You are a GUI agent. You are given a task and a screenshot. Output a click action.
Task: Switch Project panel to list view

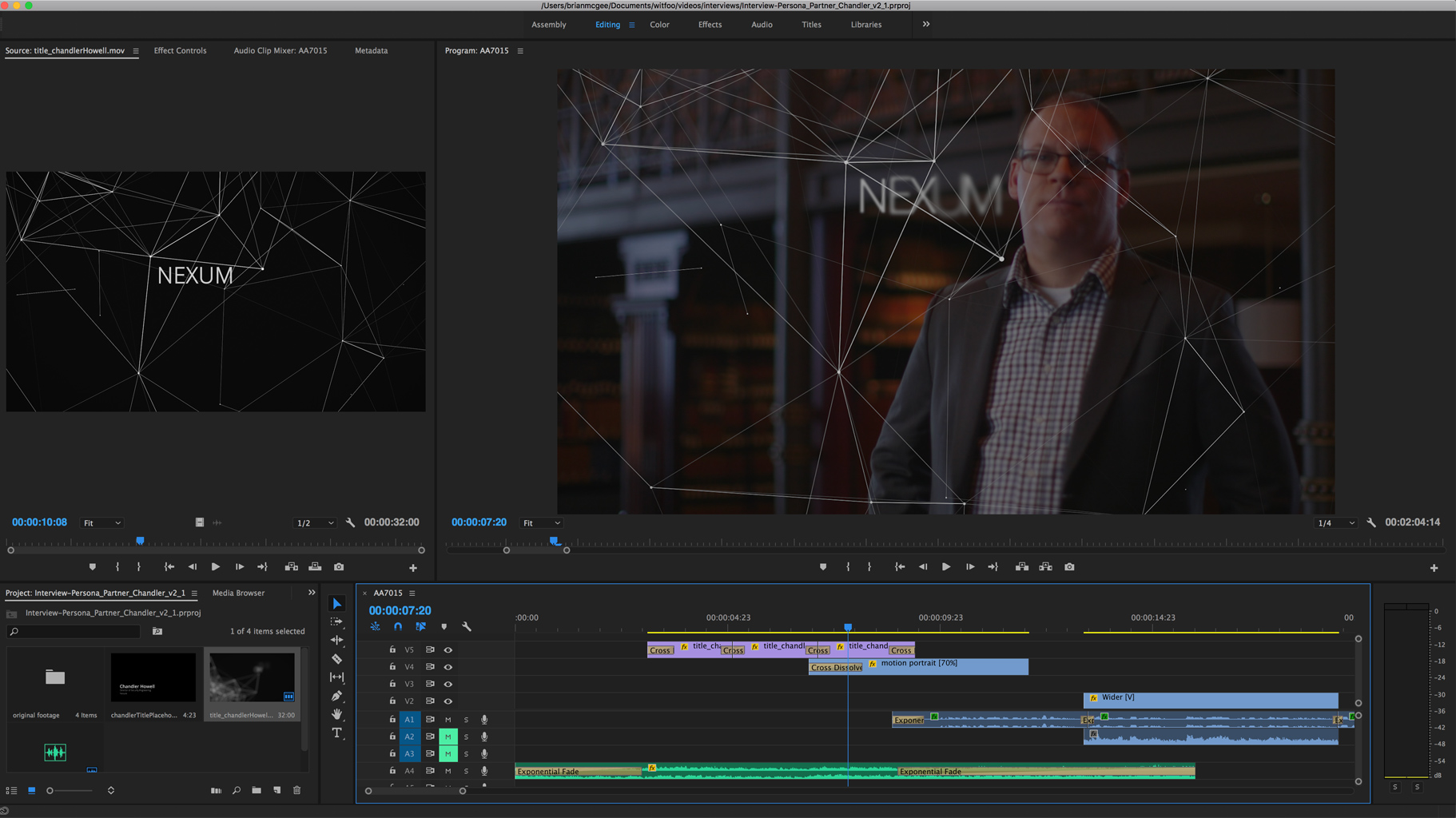point(11,791)
